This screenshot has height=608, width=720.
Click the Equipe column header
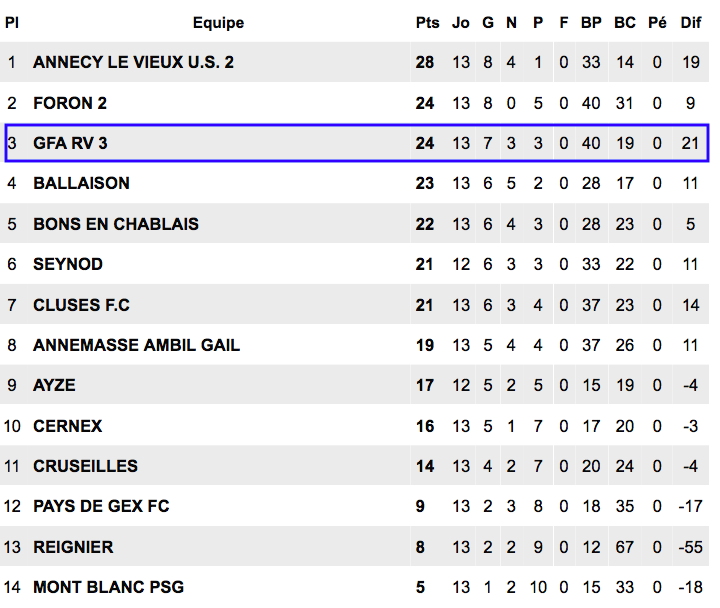(218, 23)
